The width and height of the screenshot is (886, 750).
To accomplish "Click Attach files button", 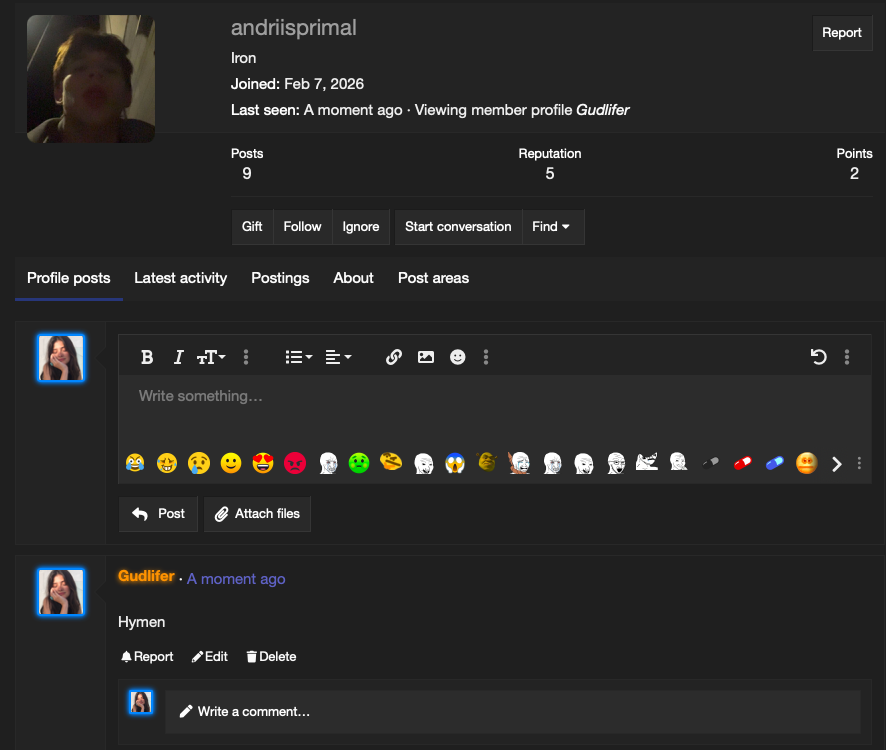I will click(257, 514).
